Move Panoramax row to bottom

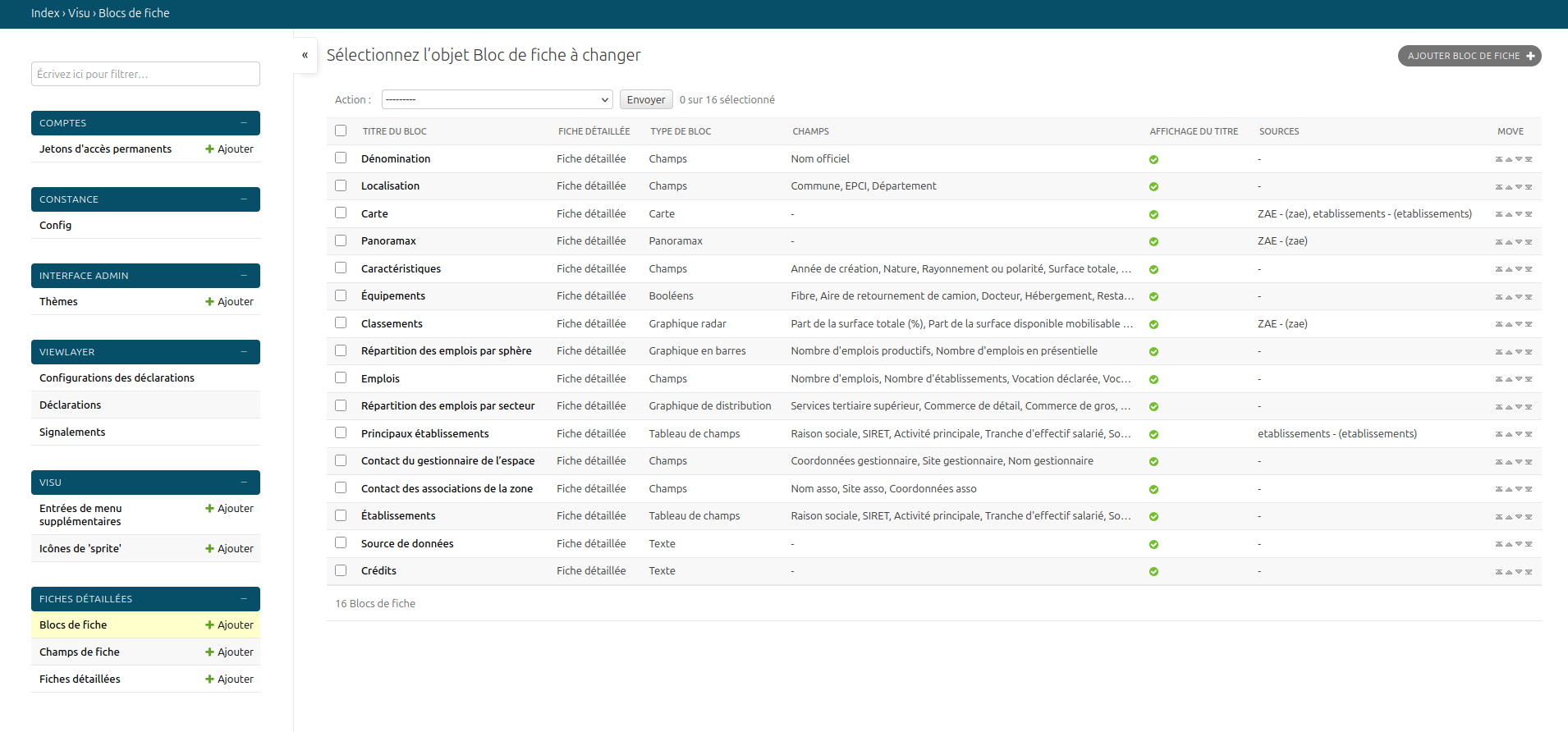1529,242
